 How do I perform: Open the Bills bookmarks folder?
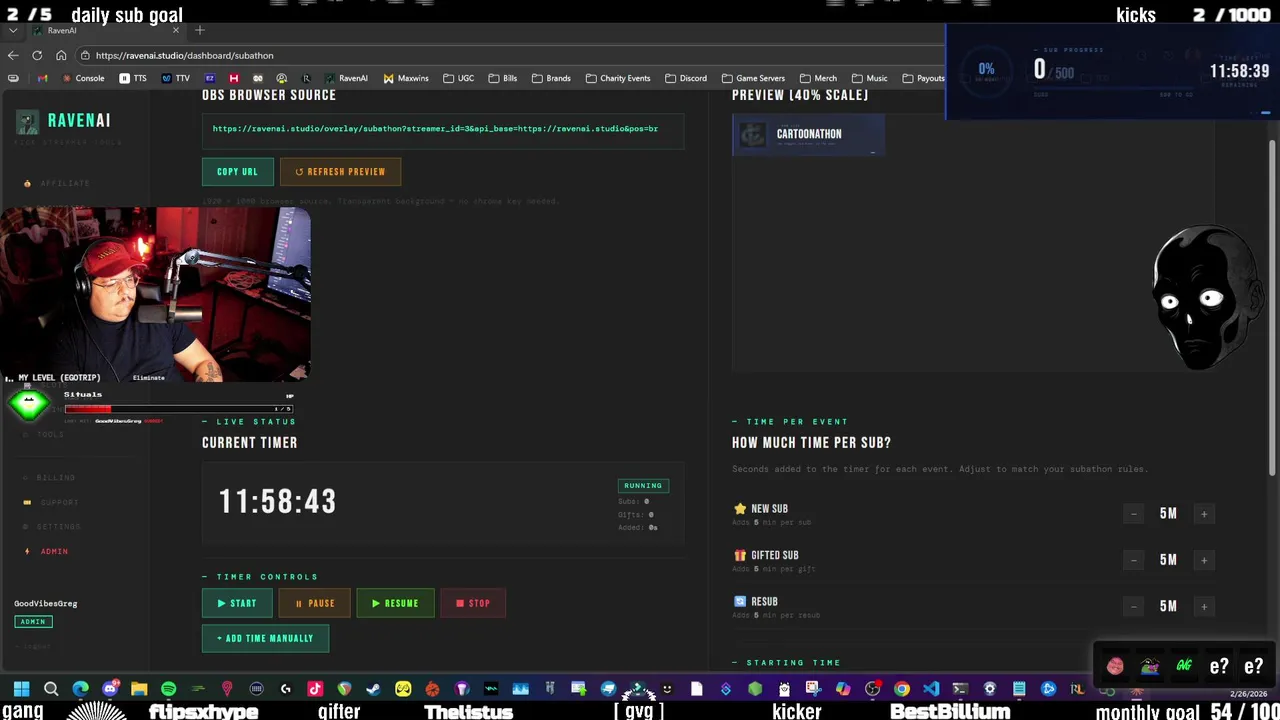click(503, 78)
